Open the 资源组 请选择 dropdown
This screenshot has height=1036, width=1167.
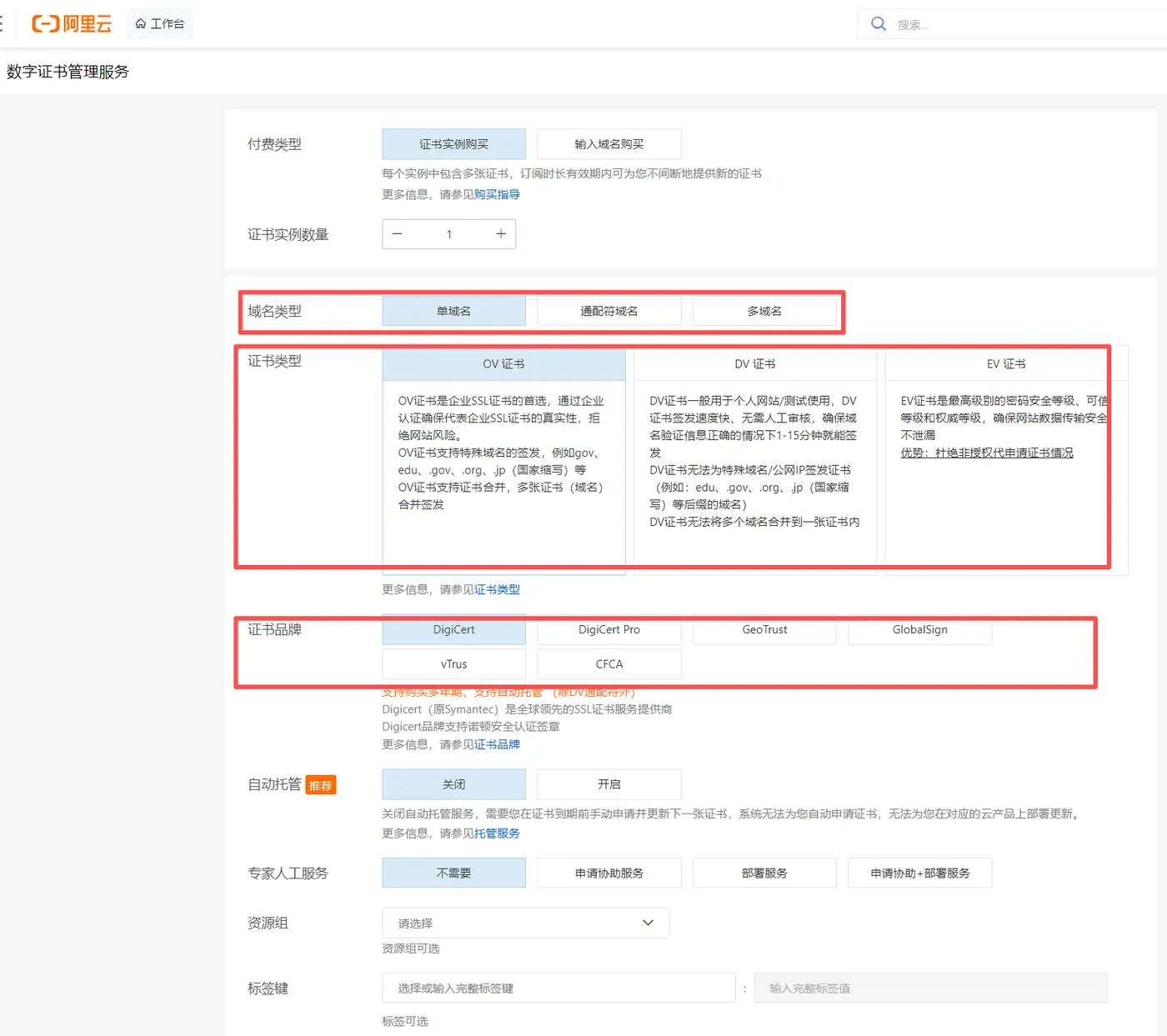tap(526, 923)
